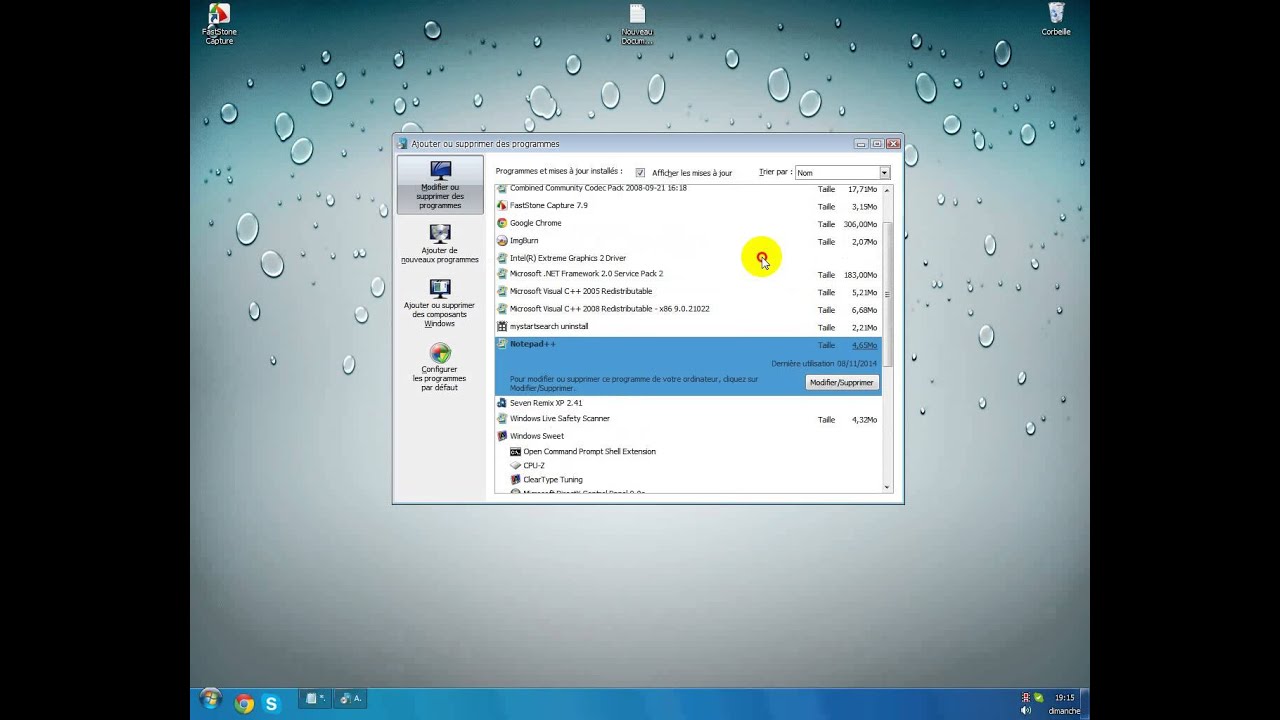Select Modifier ou supprimer des programmes sidebar button
Screen dimensions: 1280x720
click(x=440, y=185)
